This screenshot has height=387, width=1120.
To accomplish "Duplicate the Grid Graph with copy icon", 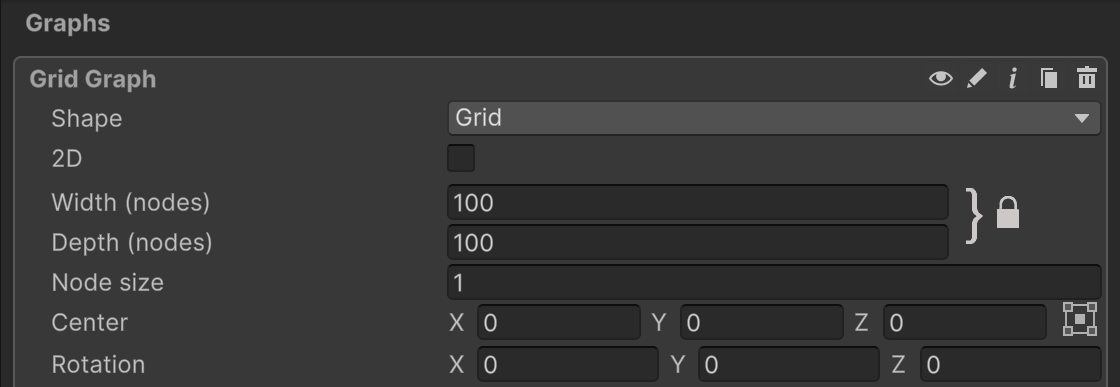I will click(1049, 78).
